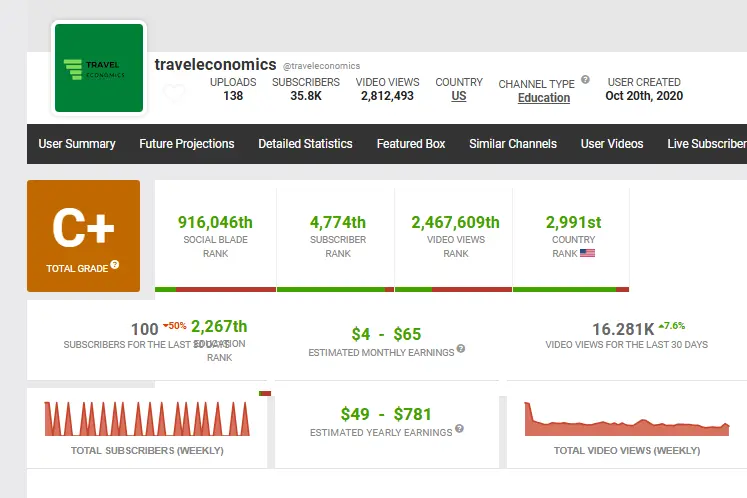Click the 35.8K subscribers count

tap(306, 96)
